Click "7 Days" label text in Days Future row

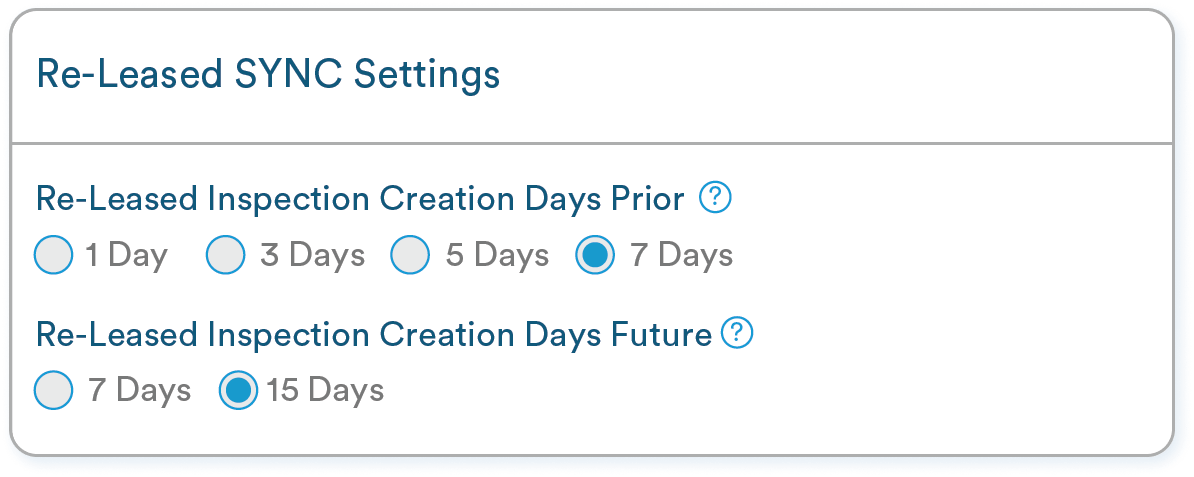(139, 390)
